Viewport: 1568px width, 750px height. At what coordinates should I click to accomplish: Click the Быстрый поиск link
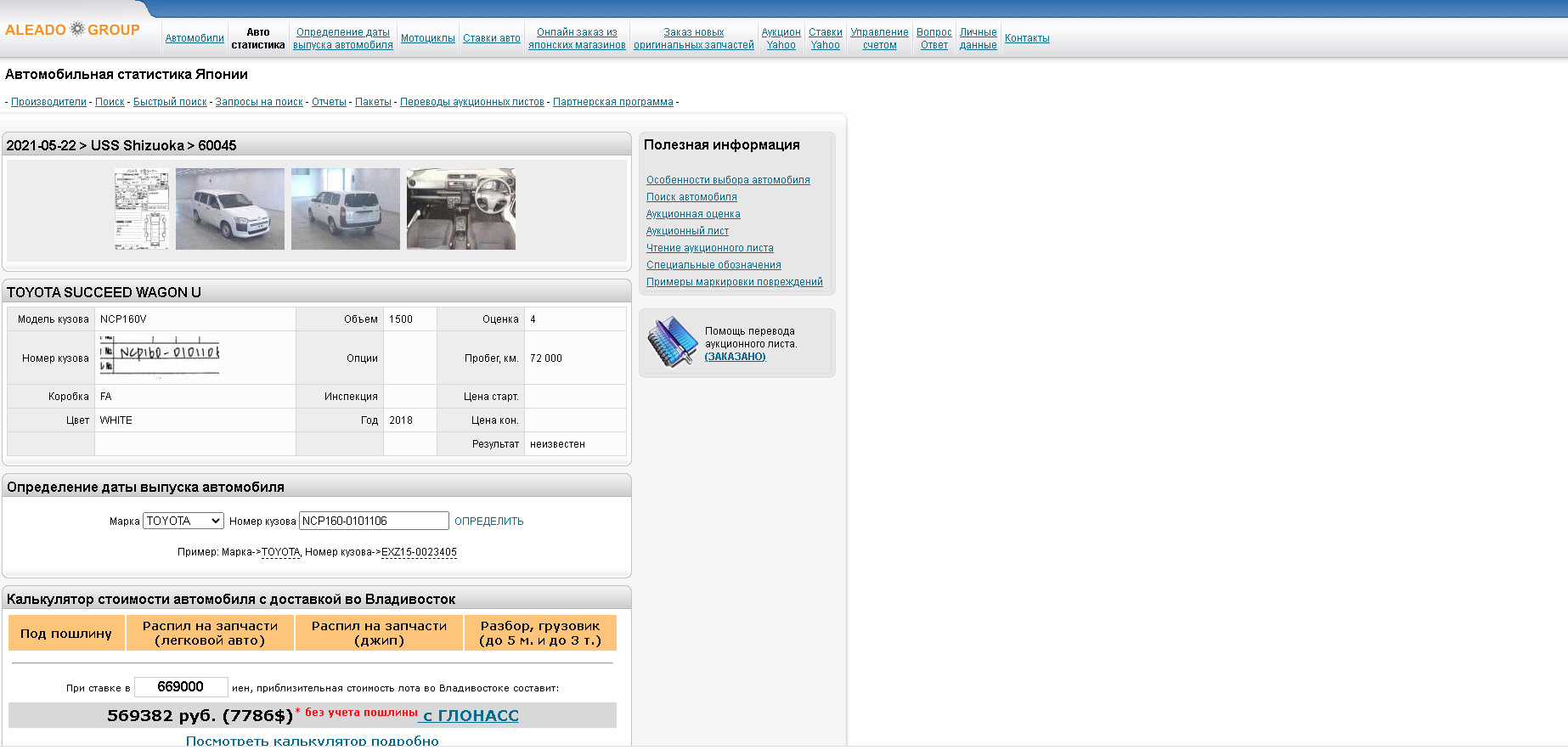[170, 102]
